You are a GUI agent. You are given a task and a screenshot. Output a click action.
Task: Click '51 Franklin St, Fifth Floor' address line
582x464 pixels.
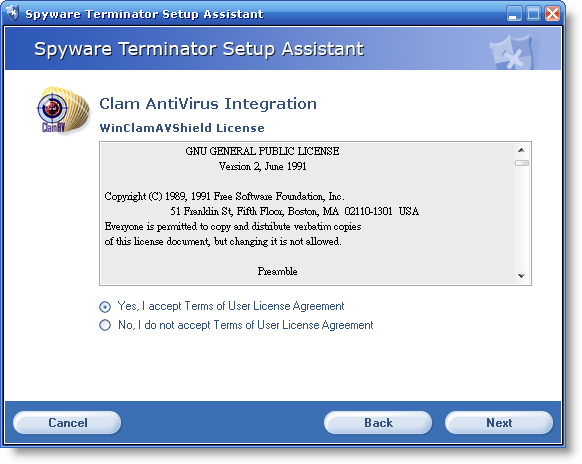295,211
